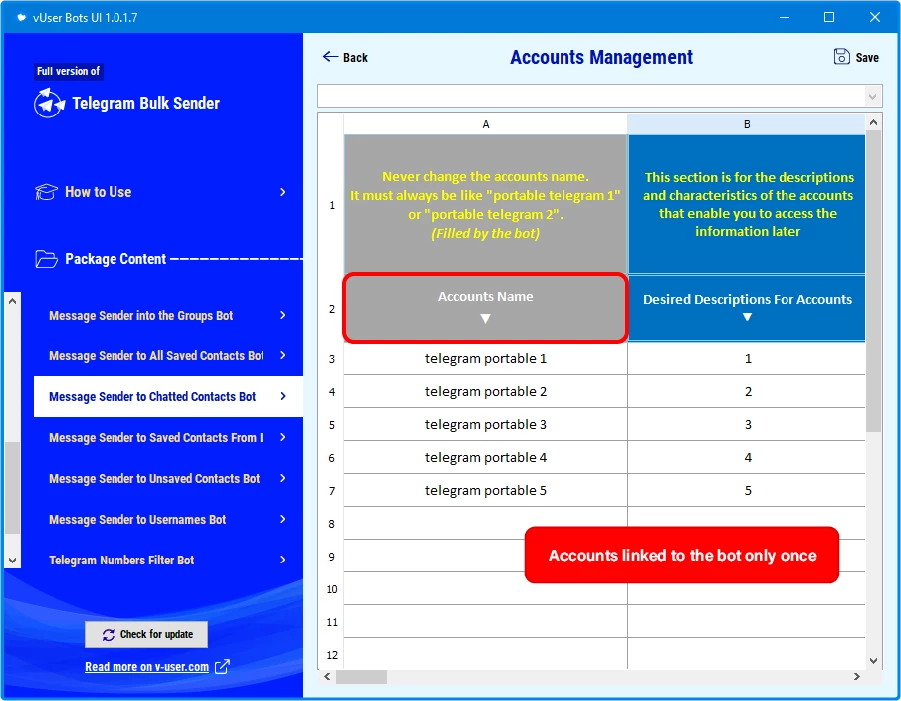Viewport: 901px width, 701px height.
Task: Open Message Sender to Saved Contacts From item
Action: (x=168, y=438)
